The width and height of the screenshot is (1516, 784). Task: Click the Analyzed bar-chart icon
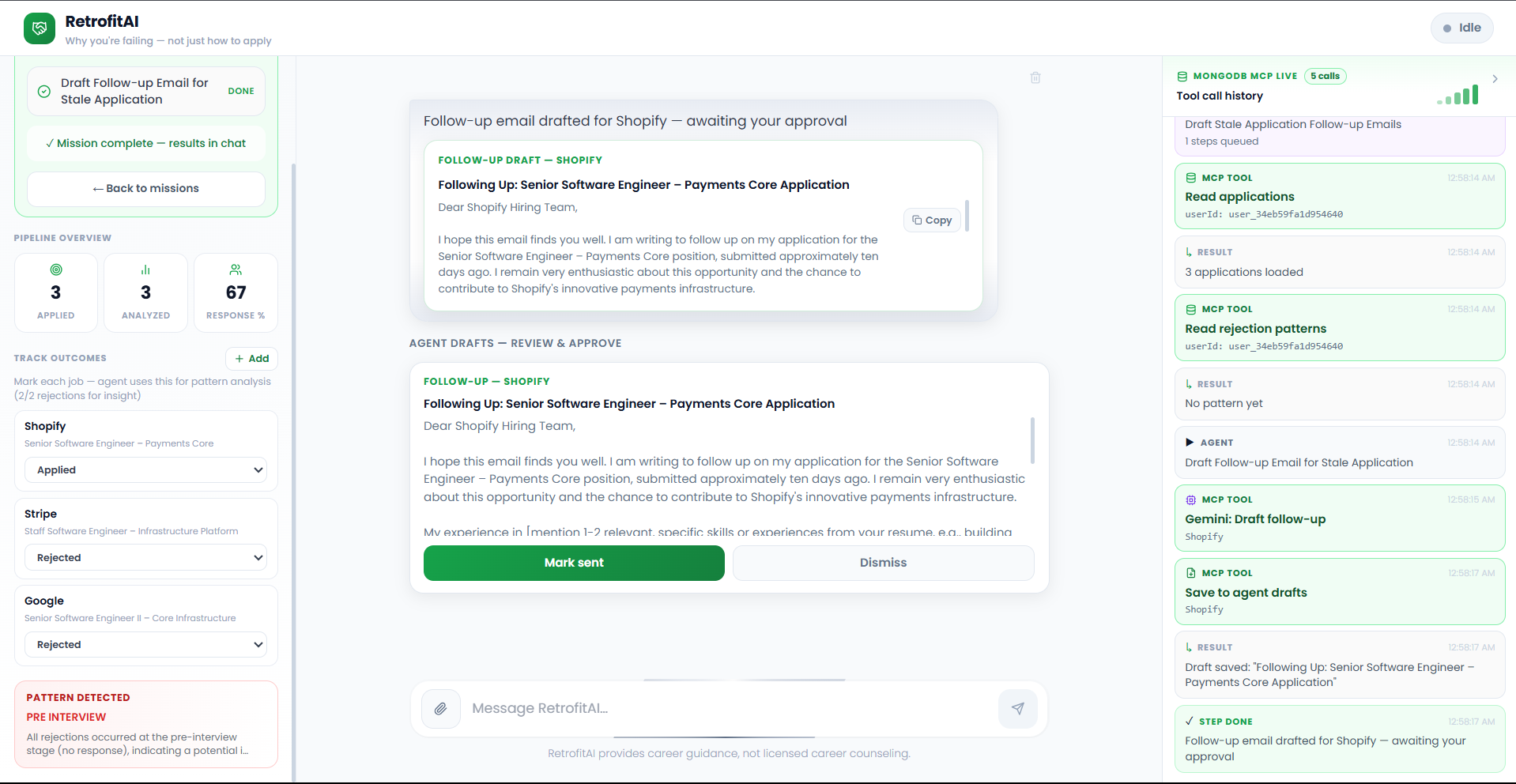(x=145, y=269)
